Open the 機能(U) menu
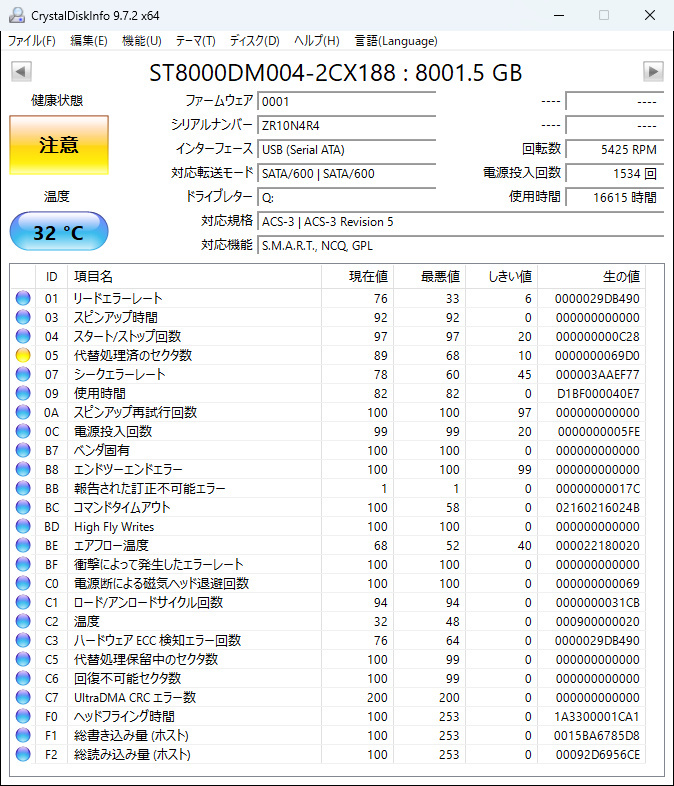674x786 pixels. click(142, 41)
